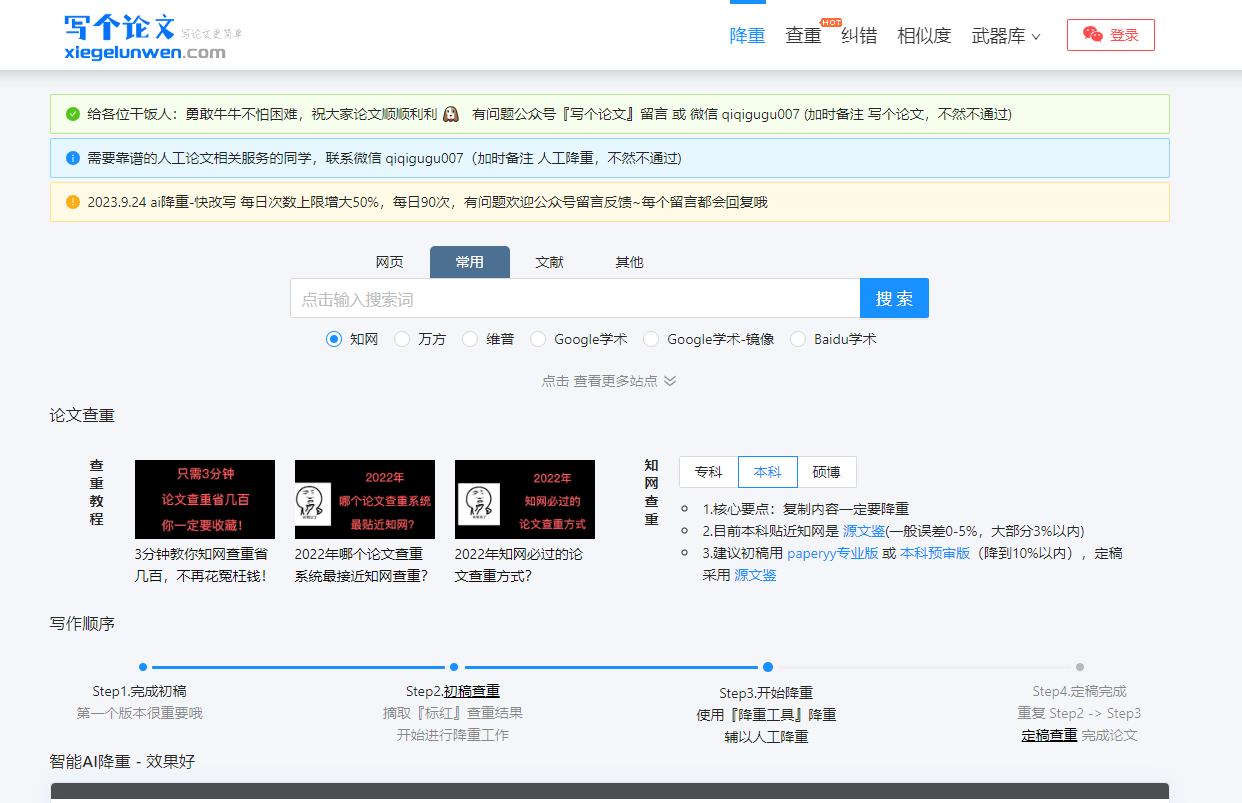Click the double-chevron icon after 查看更多站点
The height and width of the screenshot is (803, 1242).
tap(670, 381)
